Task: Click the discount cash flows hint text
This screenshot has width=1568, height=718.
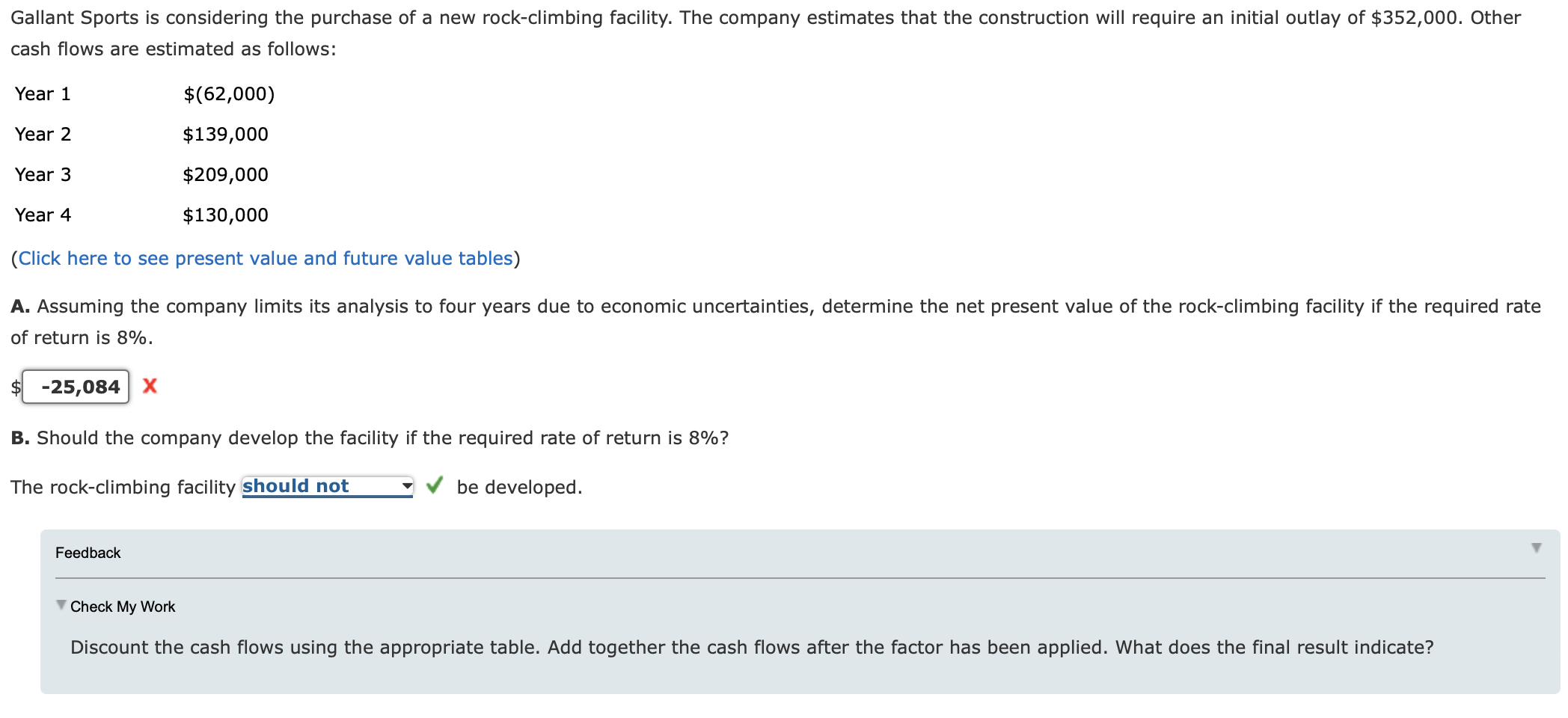Action: pyautogui.click(x=751, y=648)
